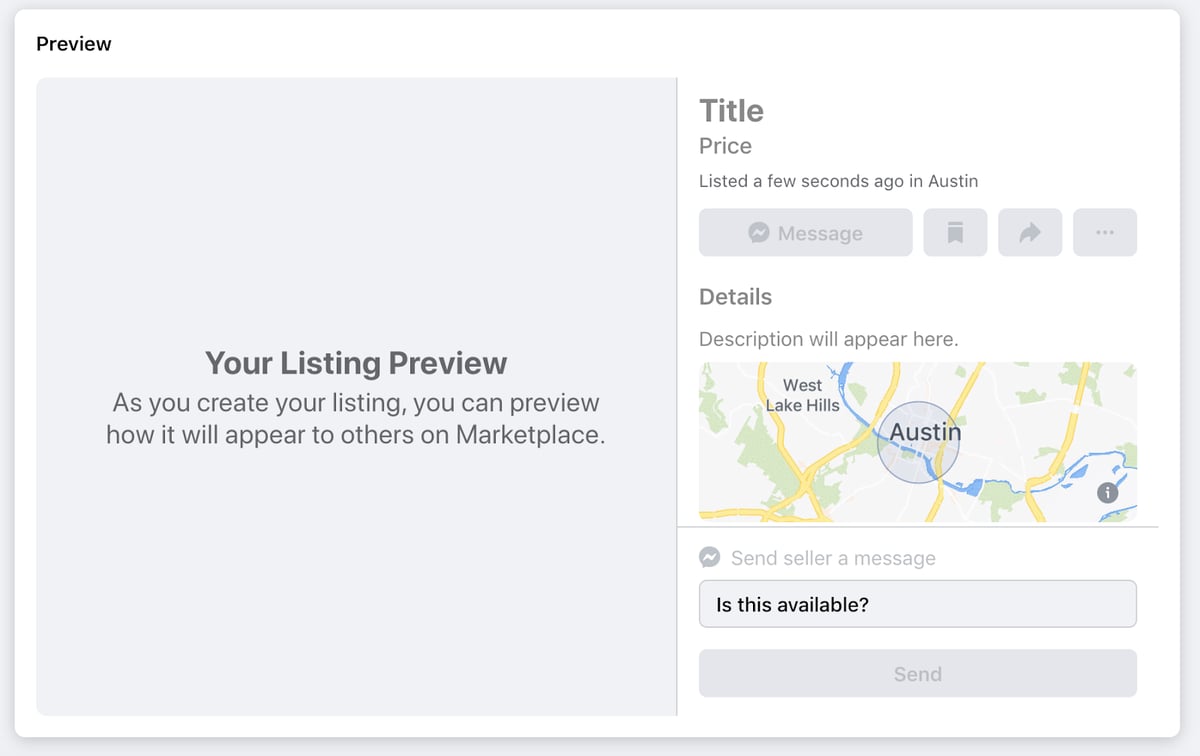The height and width of the screenshot is (756, 1200).
Task: Click the Listed a few seconds ago text
Action: [x=838, y=181]
